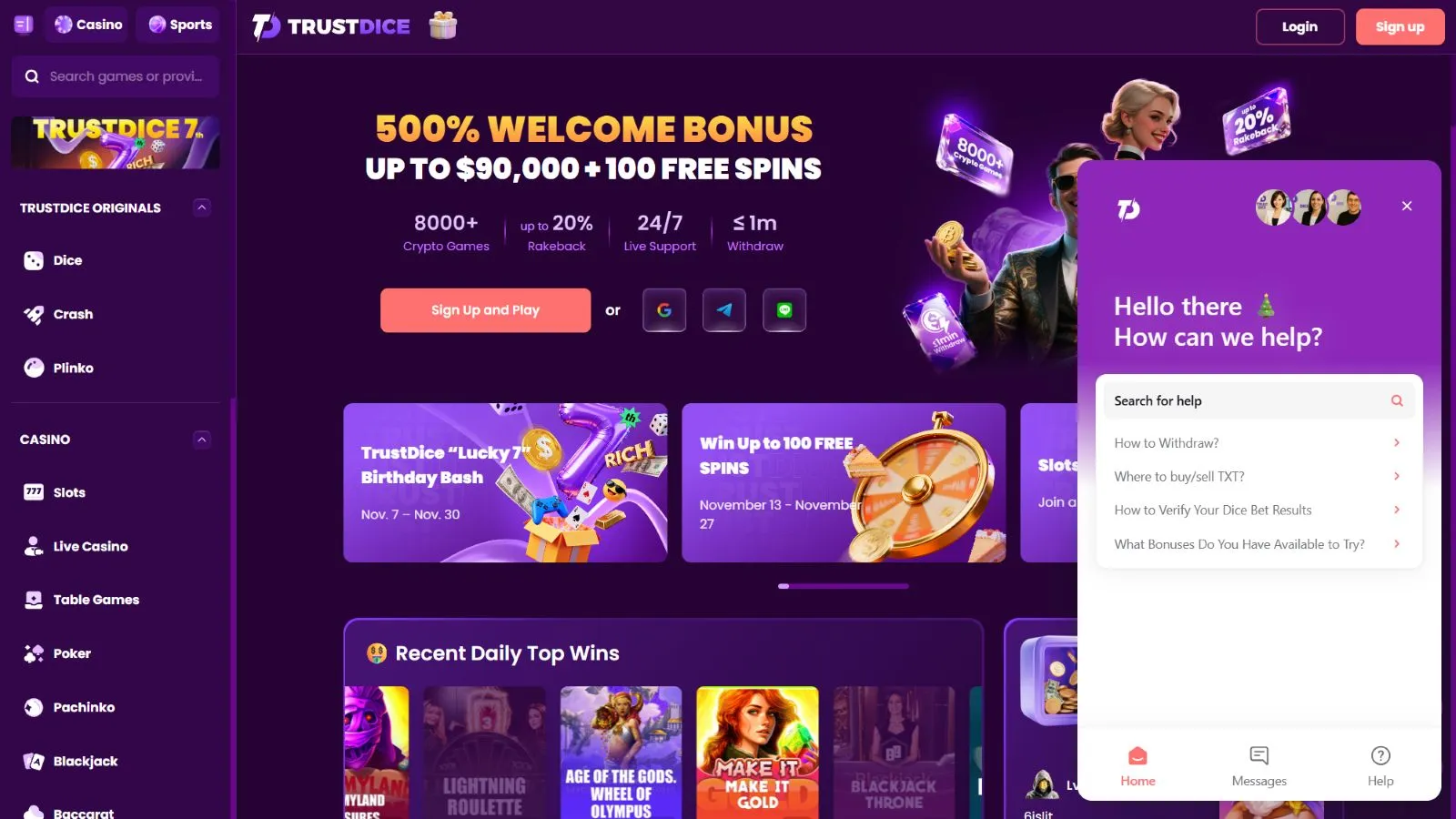Sign in with the LINE icon
This screenshot has width=1456, height=819.
tap(784, 310)
